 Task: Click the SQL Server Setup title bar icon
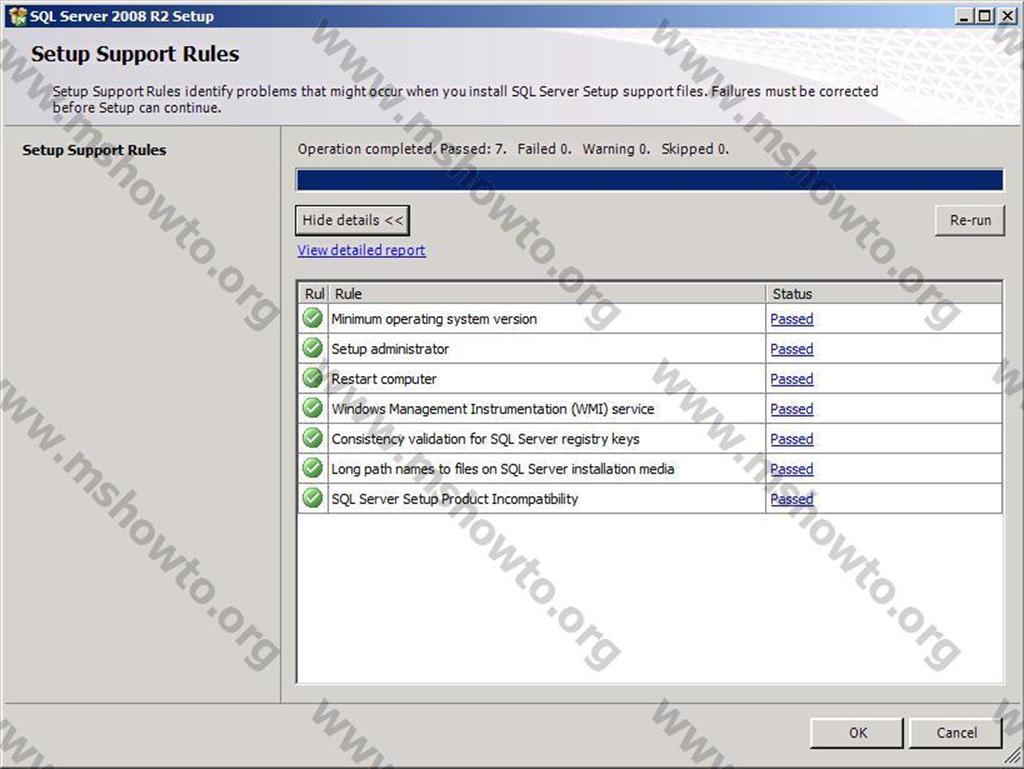click(x=18, y=16)
